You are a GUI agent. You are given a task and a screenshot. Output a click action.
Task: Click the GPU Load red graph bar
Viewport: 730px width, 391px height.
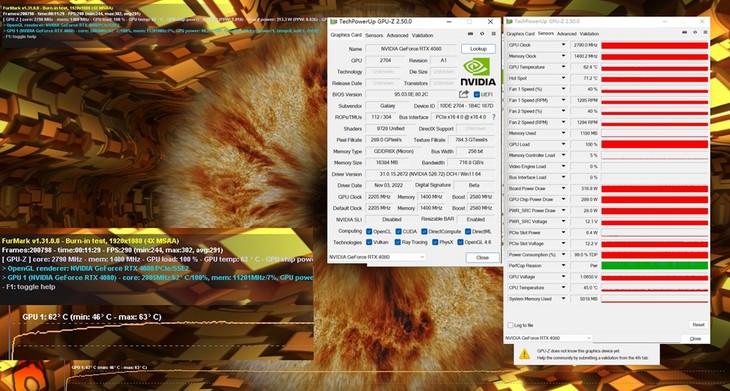coord(654,145)
